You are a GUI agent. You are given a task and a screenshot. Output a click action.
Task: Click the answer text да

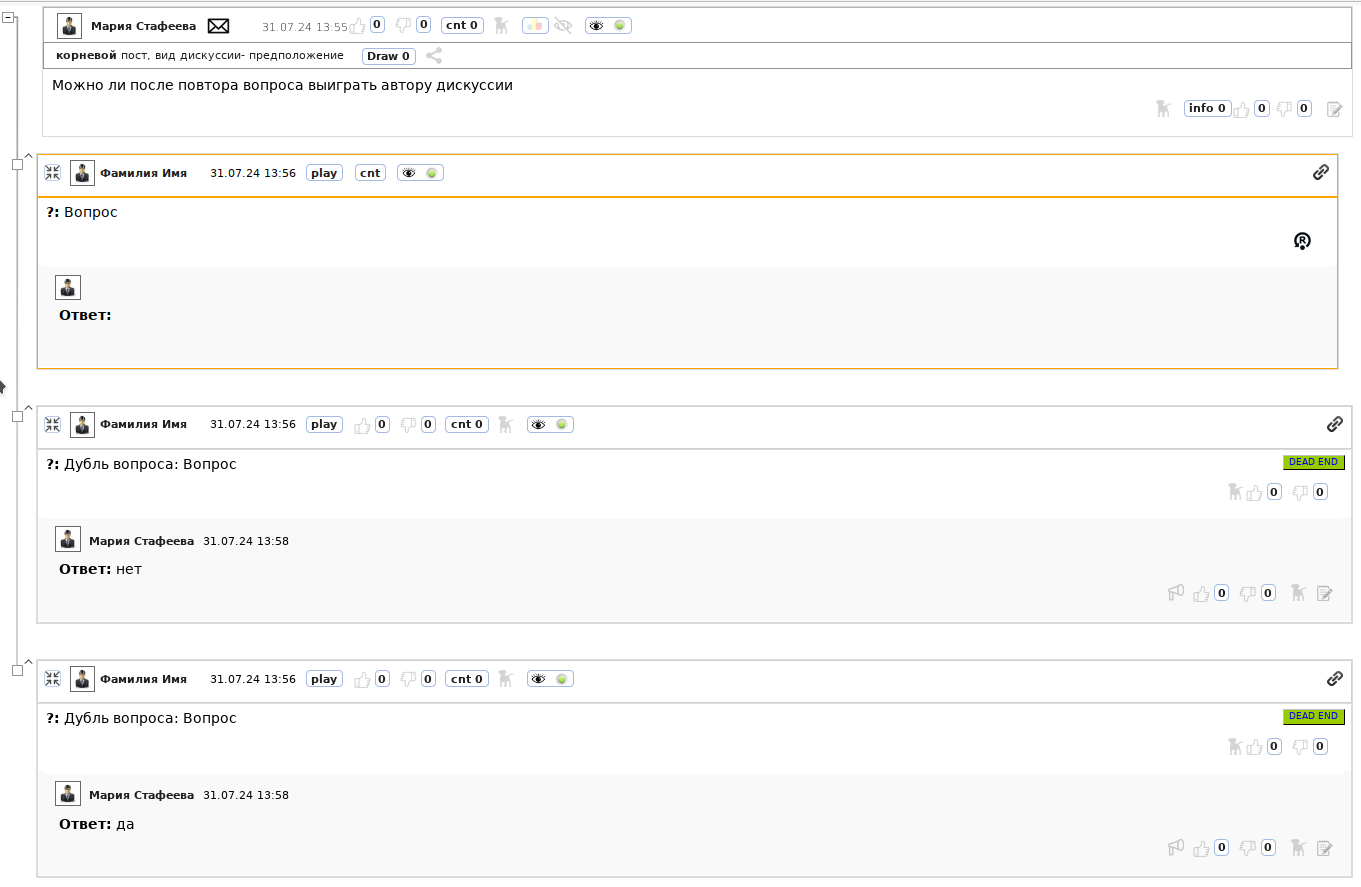pyautogui.click(x=125, y=825)
